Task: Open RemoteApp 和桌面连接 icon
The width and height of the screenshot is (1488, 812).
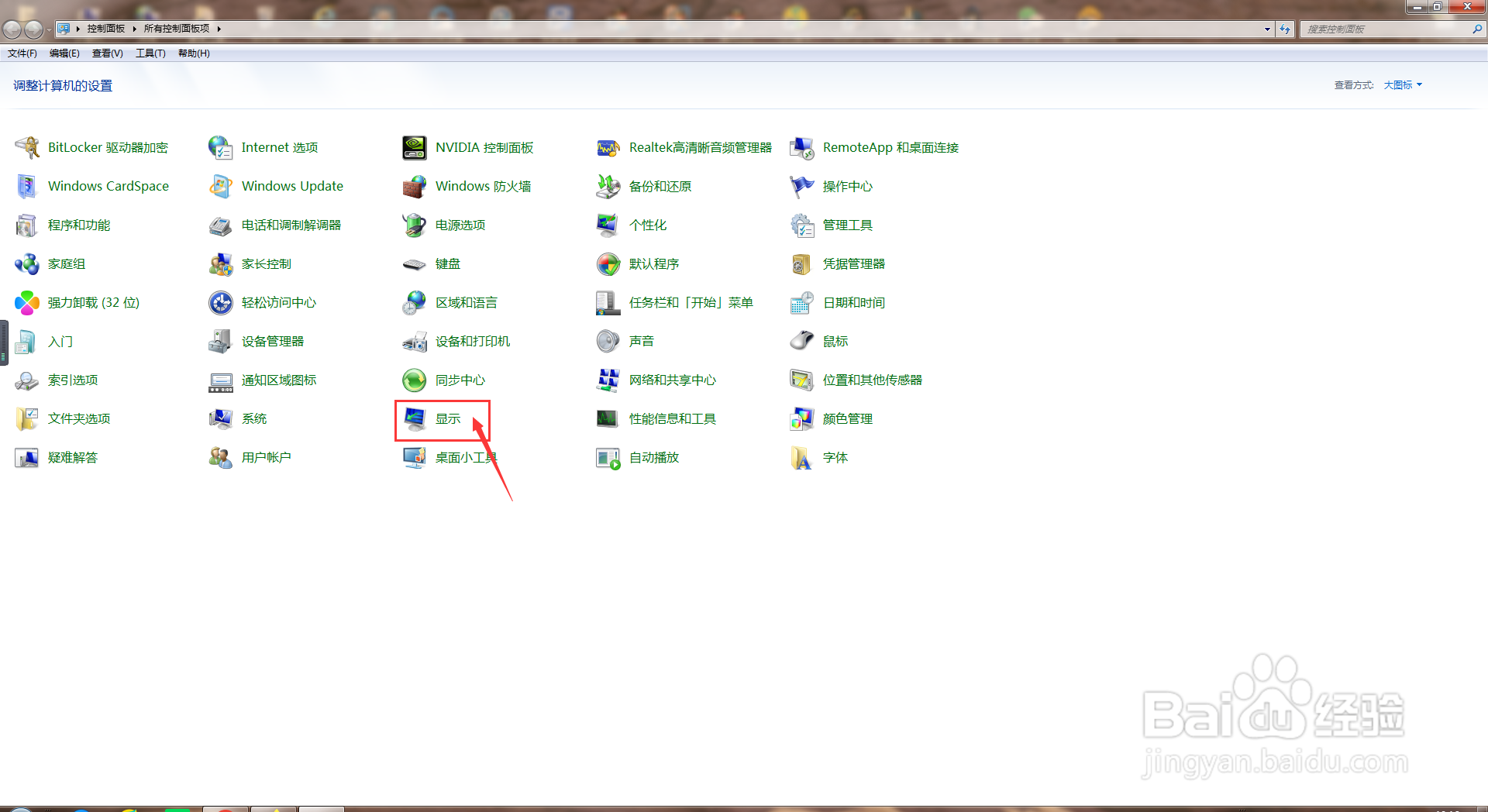Action: 802,147
